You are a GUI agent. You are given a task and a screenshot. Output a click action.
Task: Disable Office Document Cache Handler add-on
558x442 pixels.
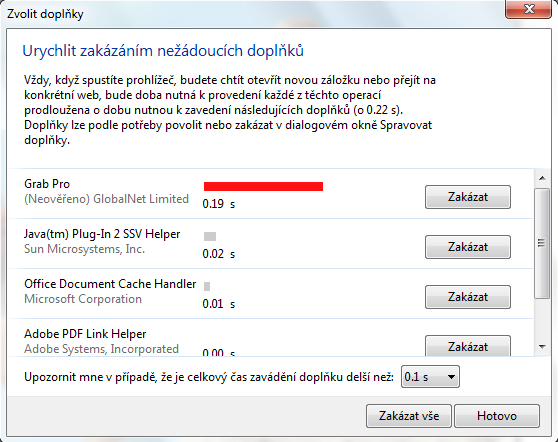coord(468,297)
